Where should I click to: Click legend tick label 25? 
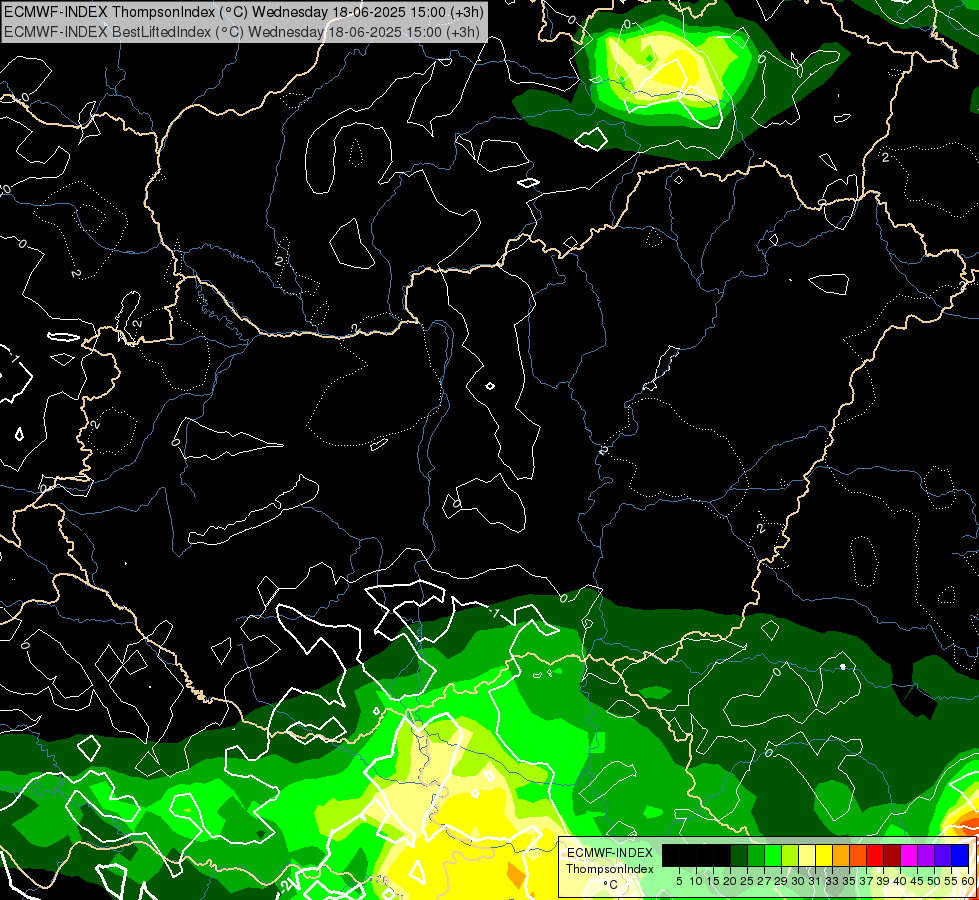tap(747, 881)
